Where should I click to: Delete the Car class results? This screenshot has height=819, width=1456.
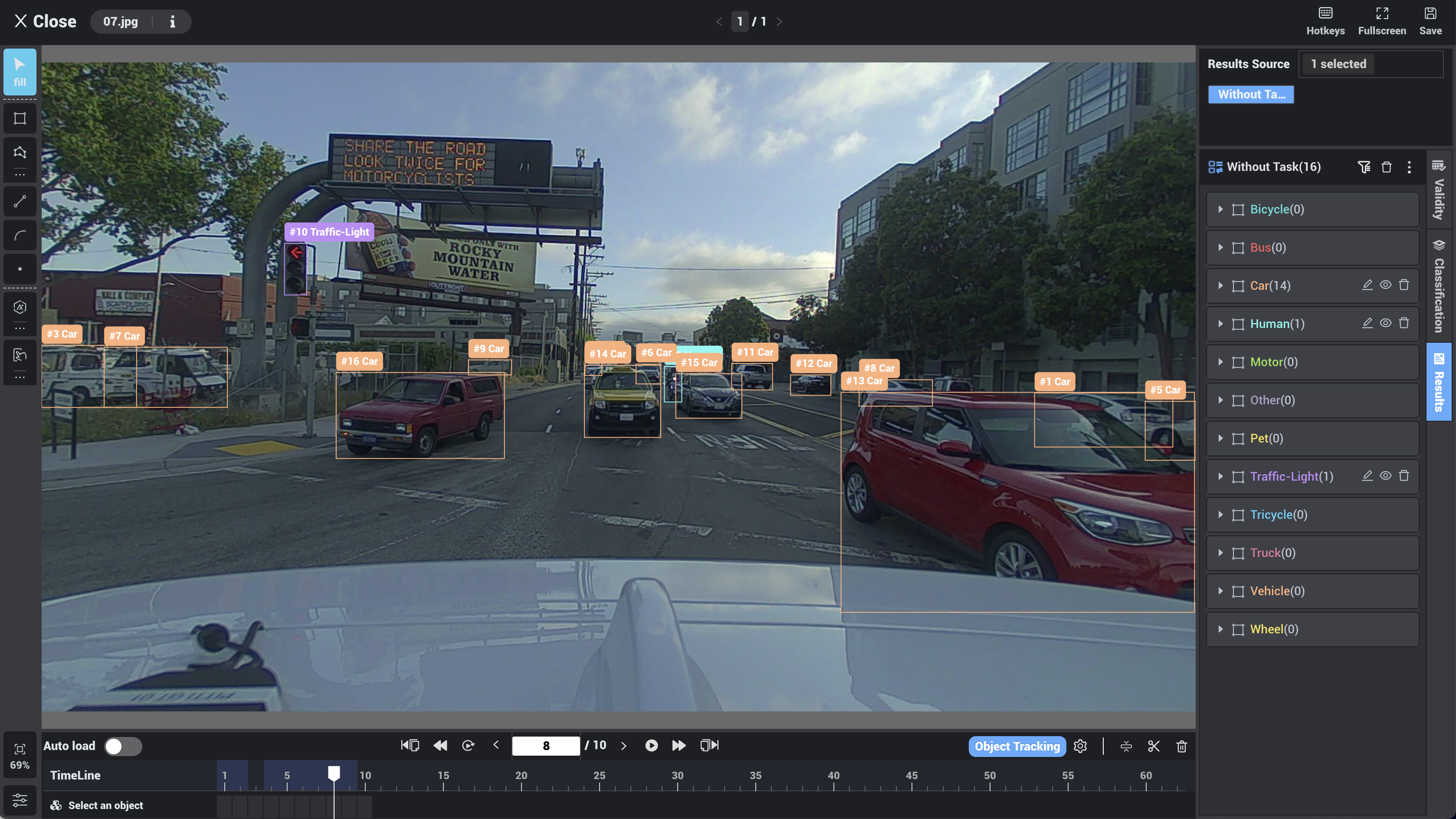pyautogui.click(x=1404, y=285)
